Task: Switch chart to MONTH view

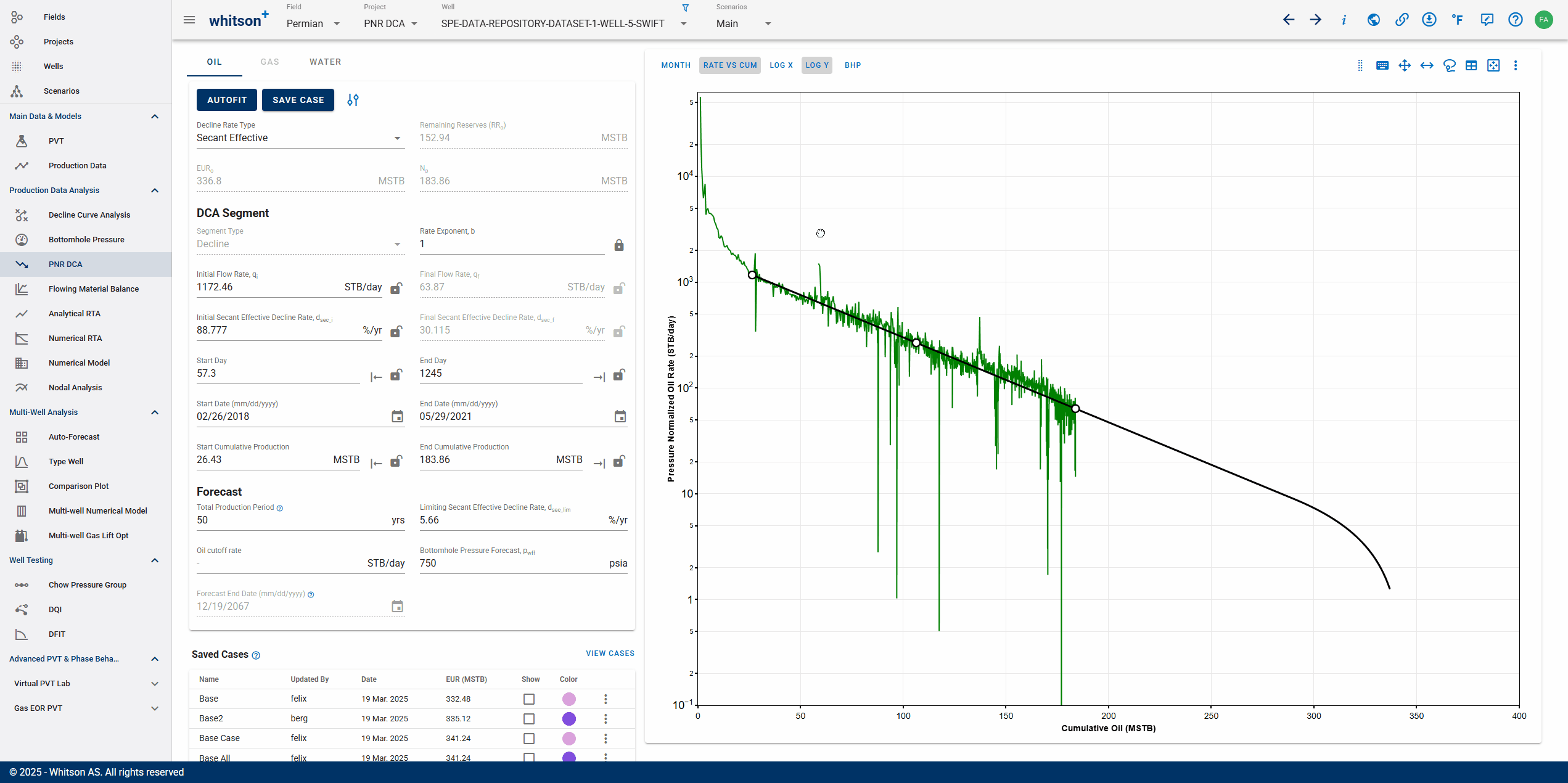Action: [x=676, y=65]
